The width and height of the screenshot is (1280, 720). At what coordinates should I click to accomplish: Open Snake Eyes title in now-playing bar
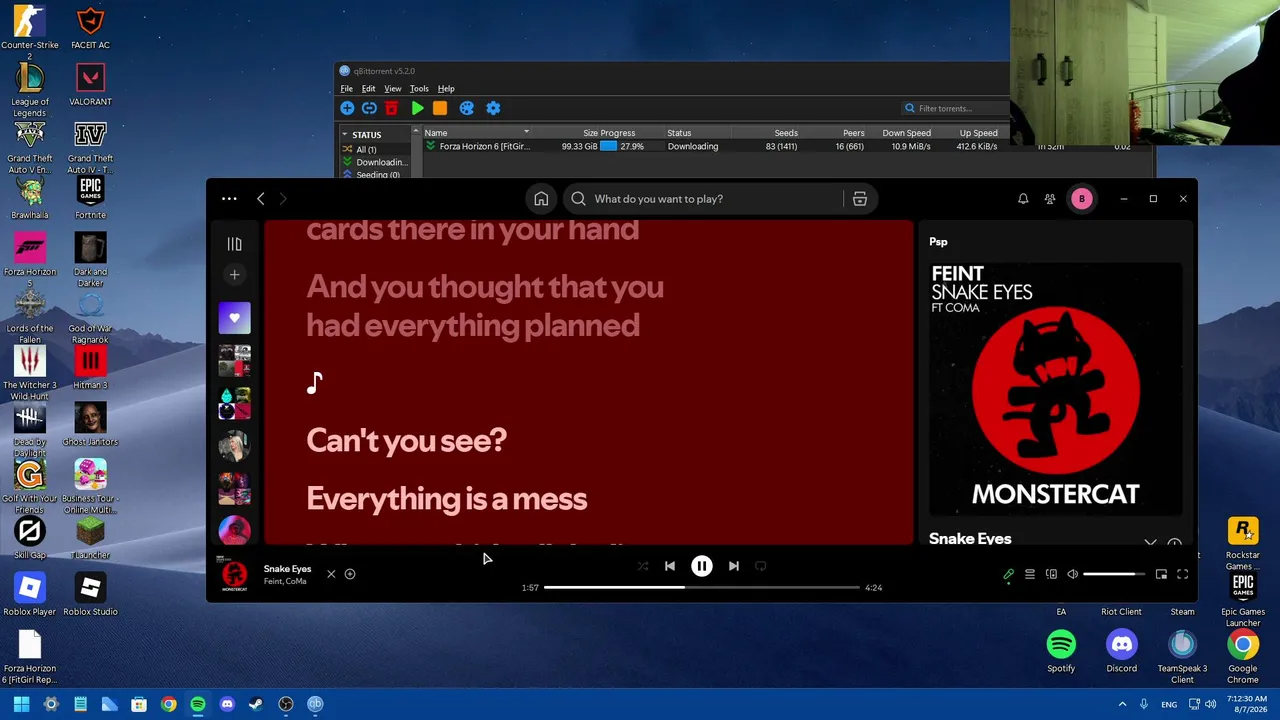click(287, 569)
